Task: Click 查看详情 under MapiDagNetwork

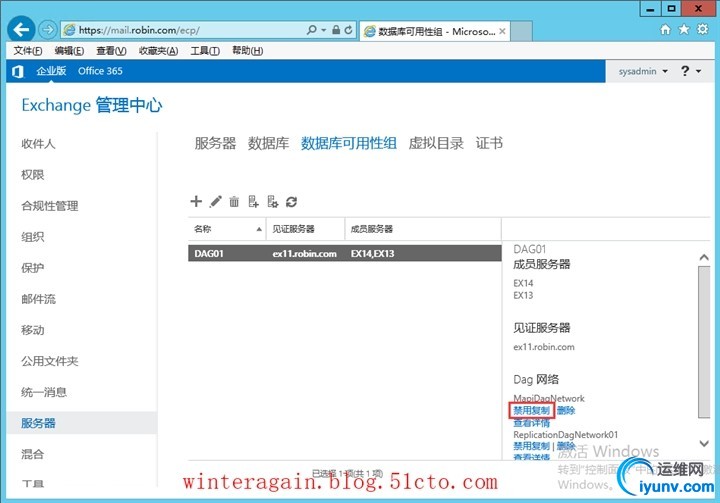Action: (x=531, y=423)
